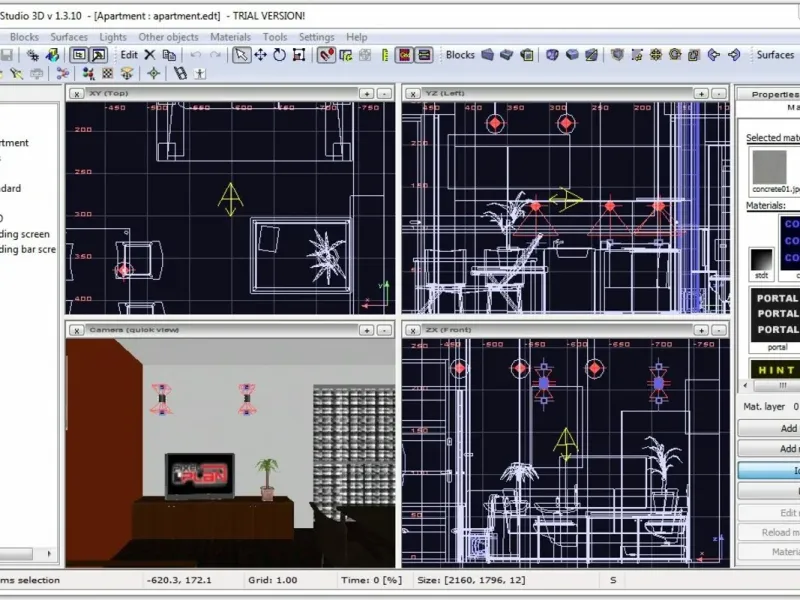Open the Settings menu
The height and width of the screenshot is (600, 800).
click(316, 37)
